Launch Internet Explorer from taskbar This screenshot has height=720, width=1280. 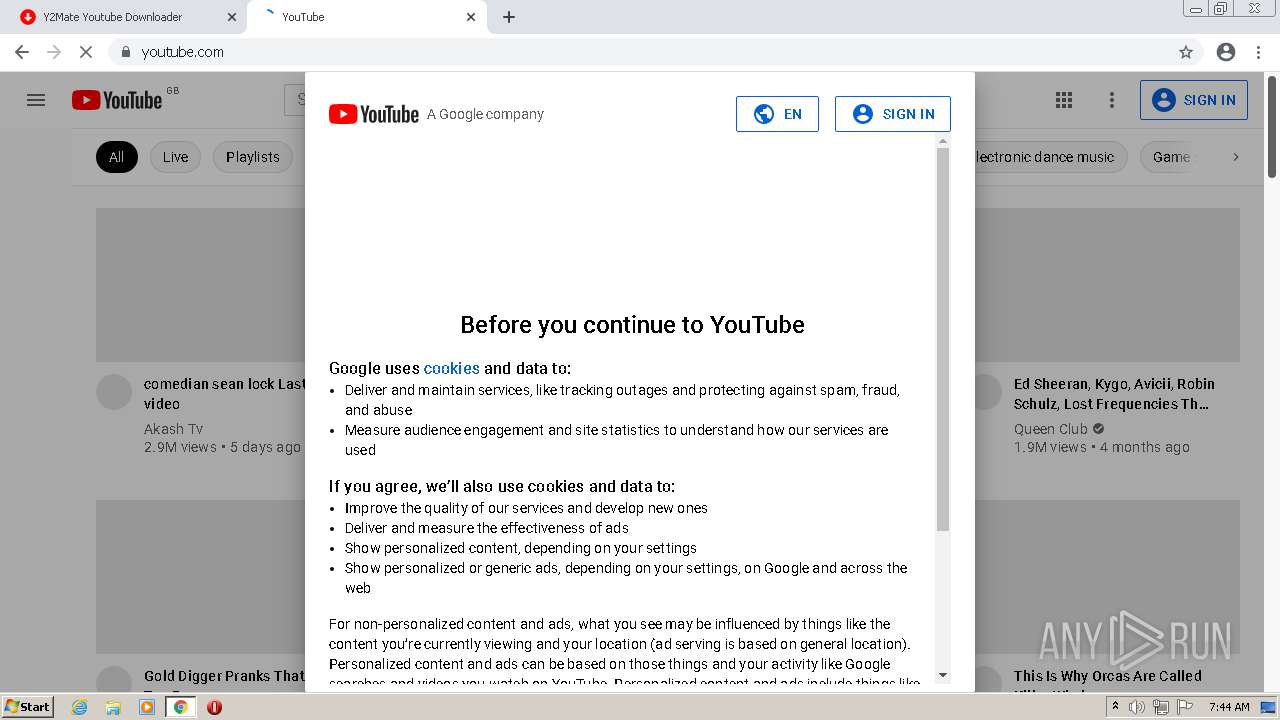79,707
